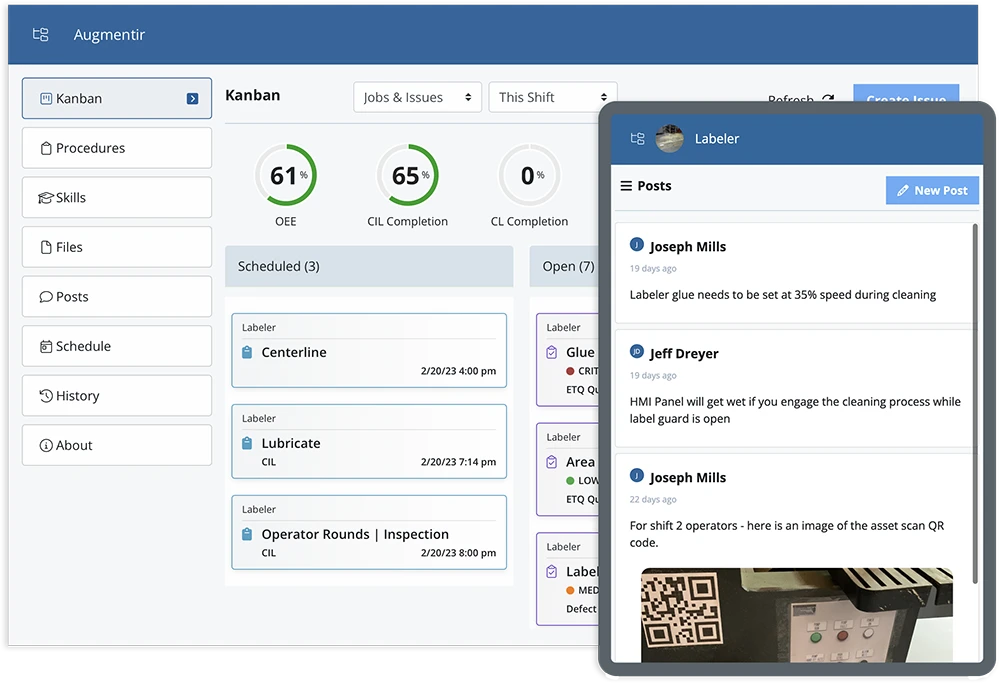1000x683 pixels.
Task: Click the Centerline job clipboard icon
Action: pos(247,353)
